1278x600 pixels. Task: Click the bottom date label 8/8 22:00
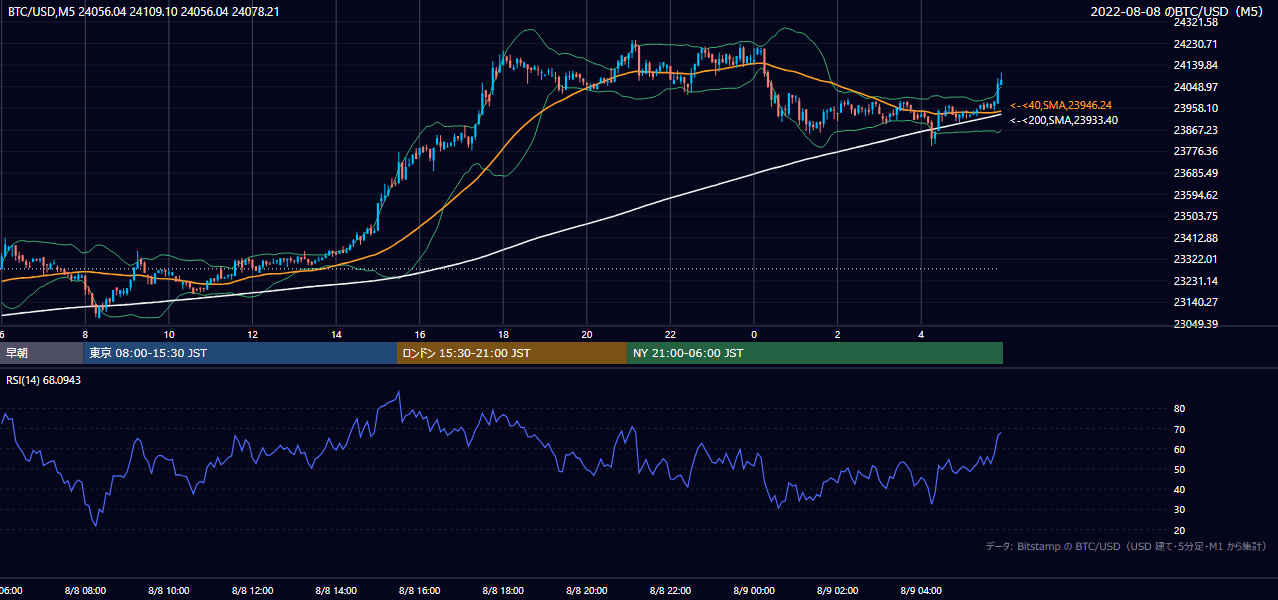670,591
